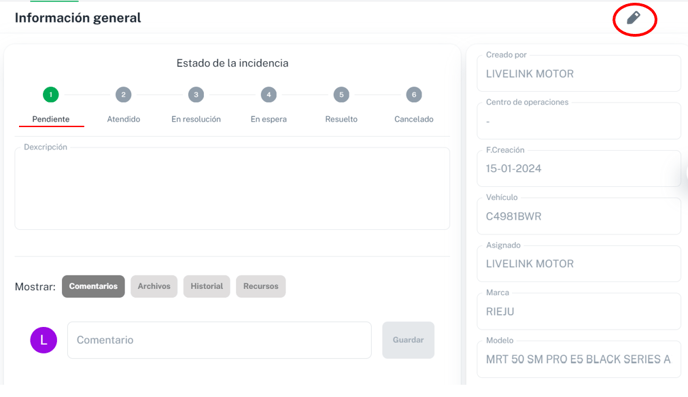Show the Historial tab
This screenshot has width=688, height=397.
207,286
